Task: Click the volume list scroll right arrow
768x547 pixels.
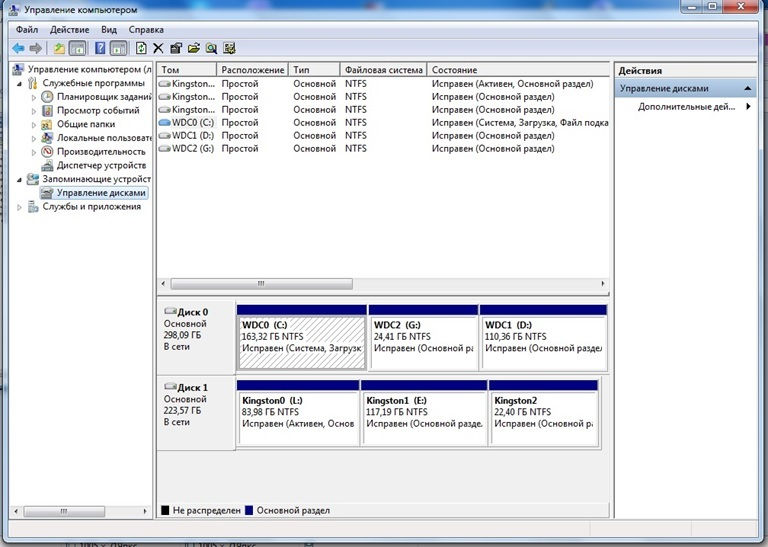Action: tap(602, 284)
